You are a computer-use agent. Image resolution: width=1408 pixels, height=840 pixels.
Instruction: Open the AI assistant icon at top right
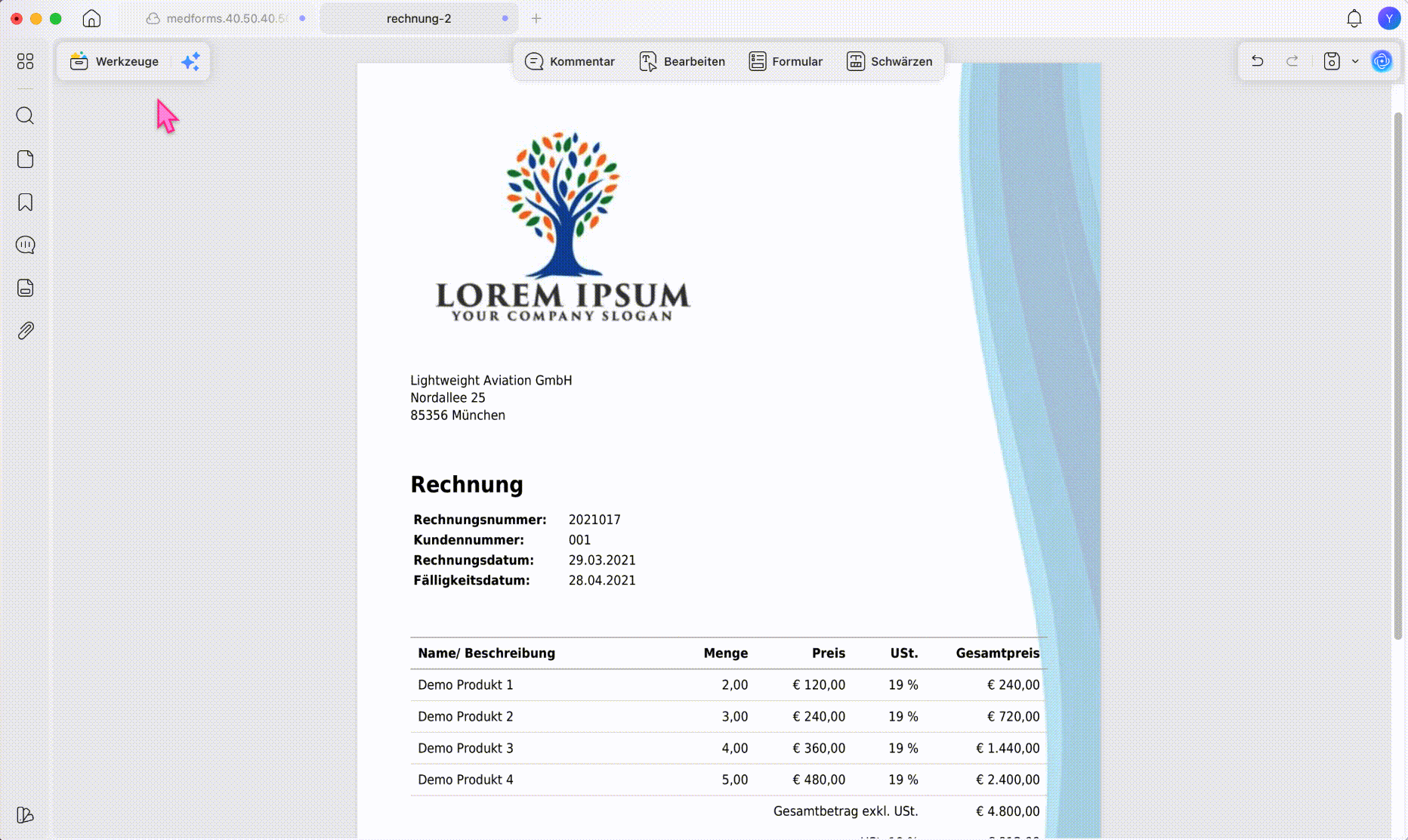pyautogui.click(x=1382, y=61)
